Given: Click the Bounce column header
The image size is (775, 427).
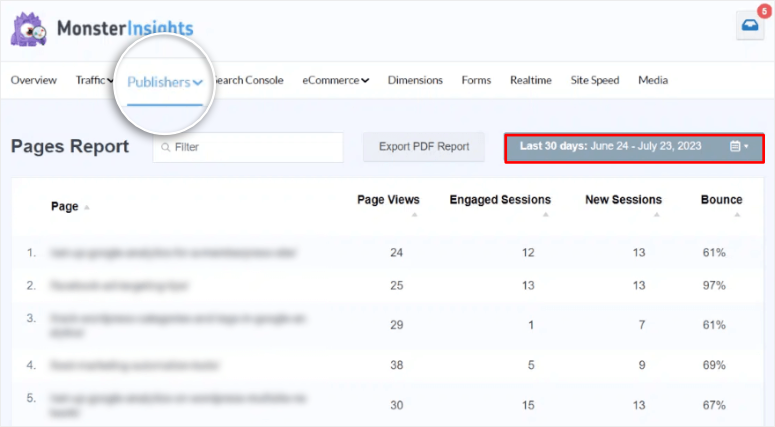Looking at the screenshot, I should (x=722, y=200).
